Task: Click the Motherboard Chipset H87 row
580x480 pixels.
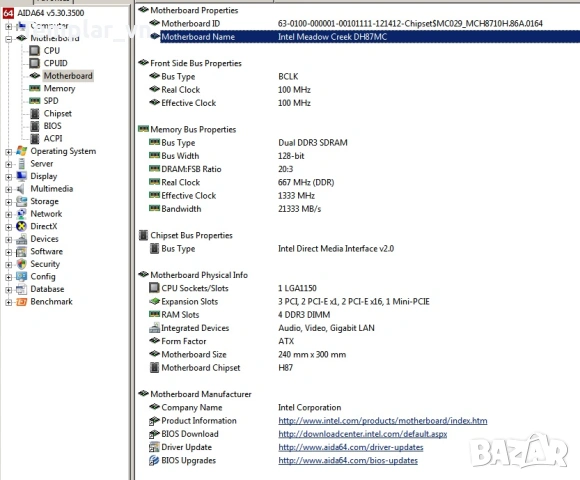Action: point(221,368)
